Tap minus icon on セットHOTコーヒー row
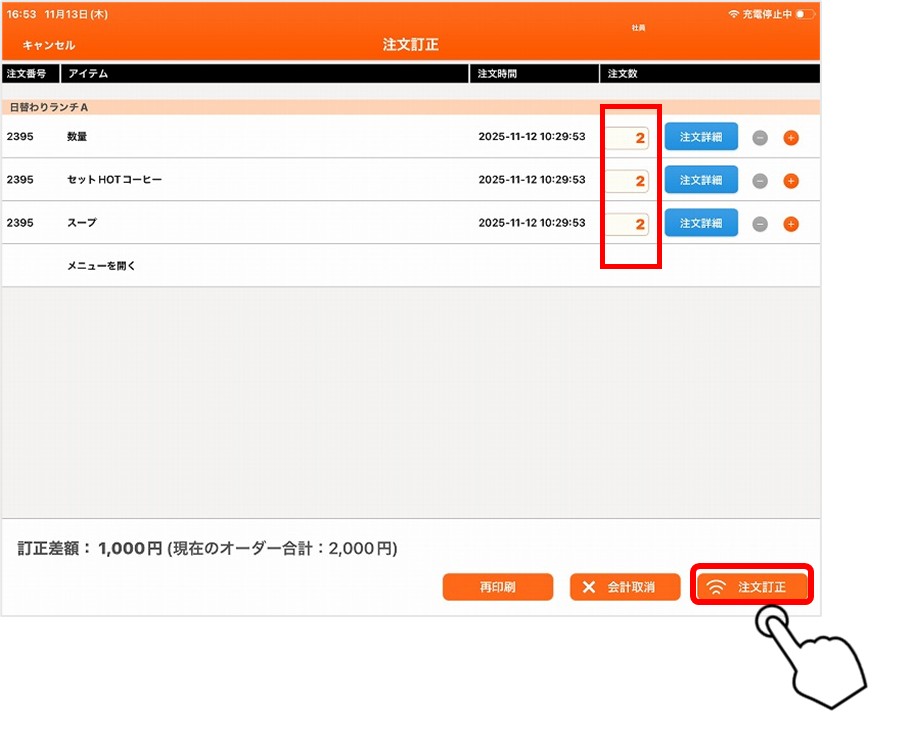The height and width of the screenshot is (738, 900). pos(760,181)
